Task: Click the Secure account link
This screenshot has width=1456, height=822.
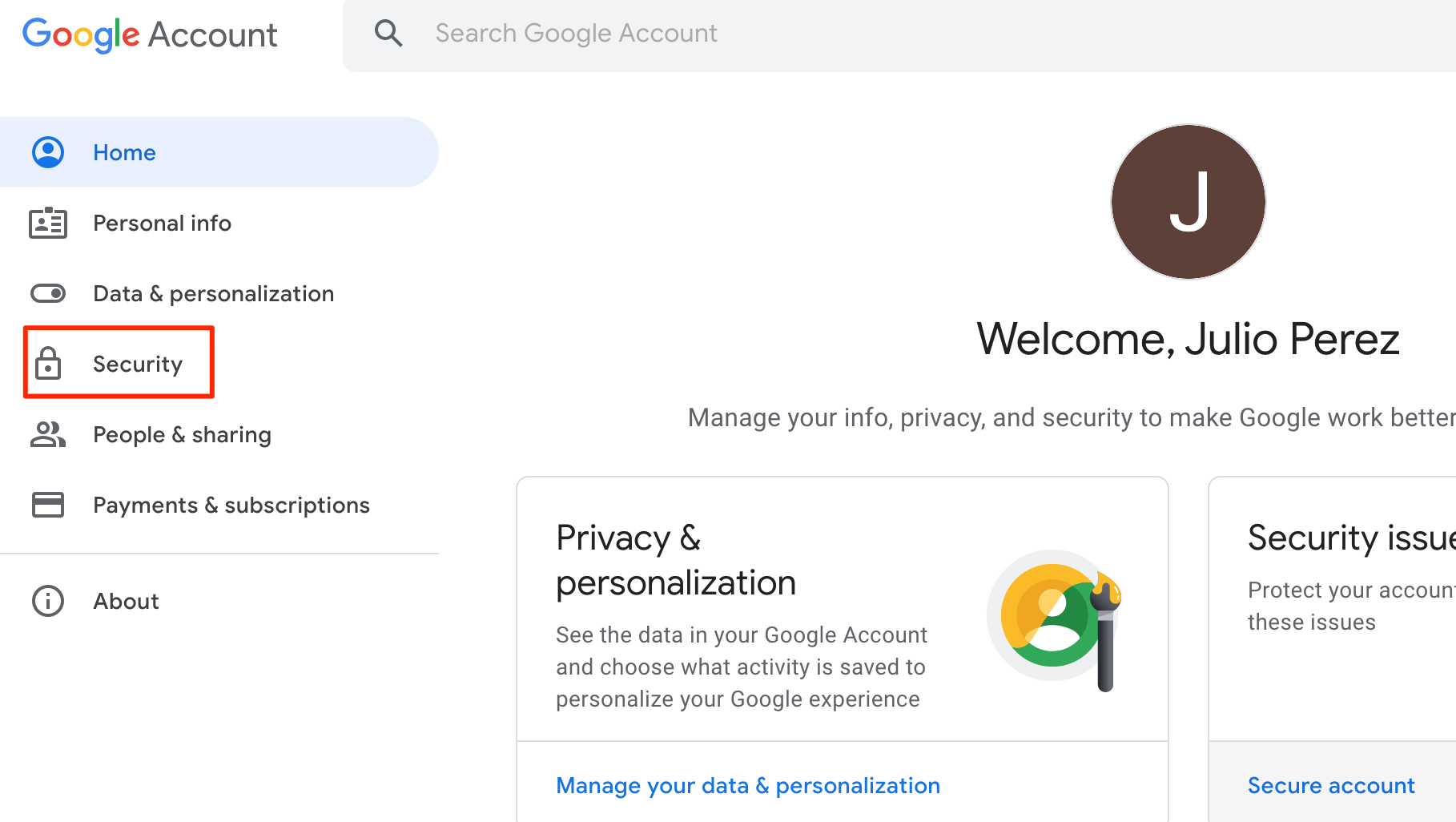Action: coord(1331,785)
